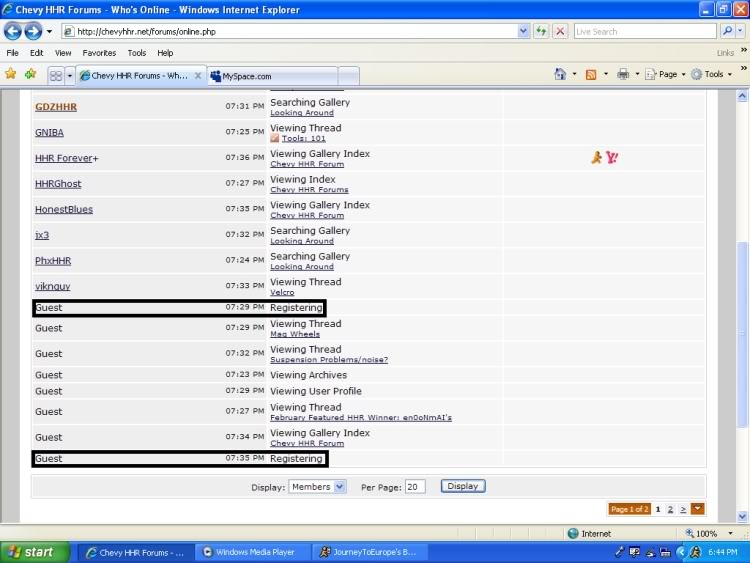Click the Display button
The height and width of the screenshot is (563, 750).
[x=463, y=486]
